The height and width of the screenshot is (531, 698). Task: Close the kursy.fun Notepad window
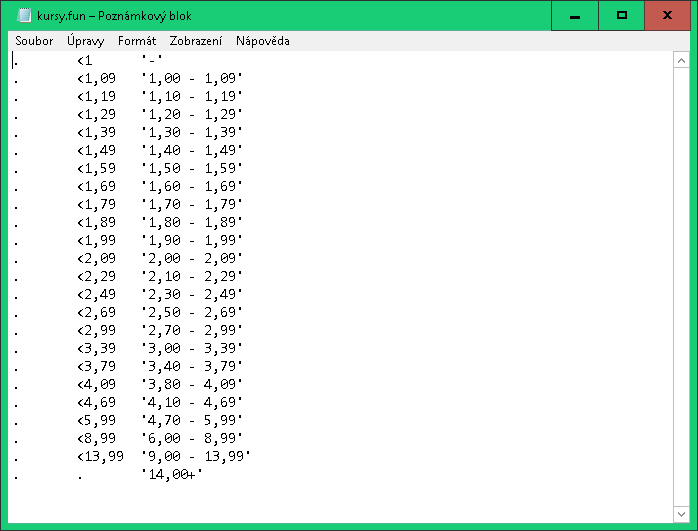pyautogui.click(x=667, y=16)
